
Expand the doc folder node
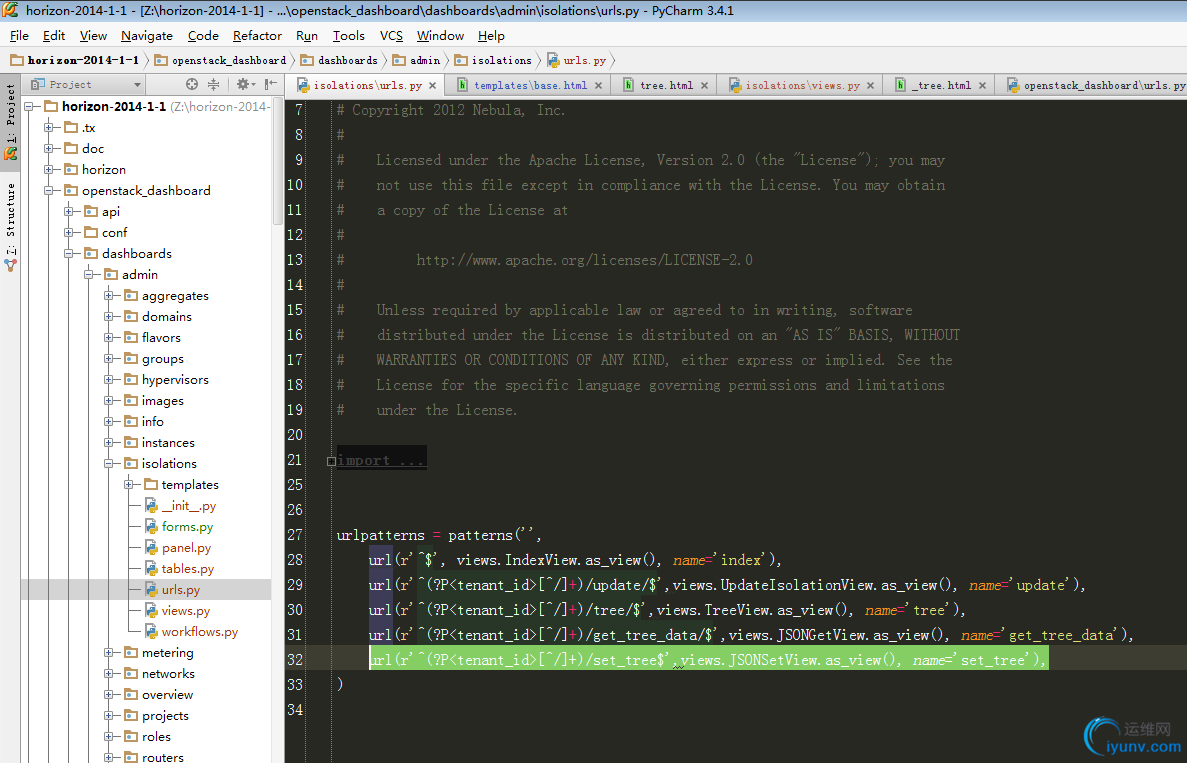pos(48,148)
